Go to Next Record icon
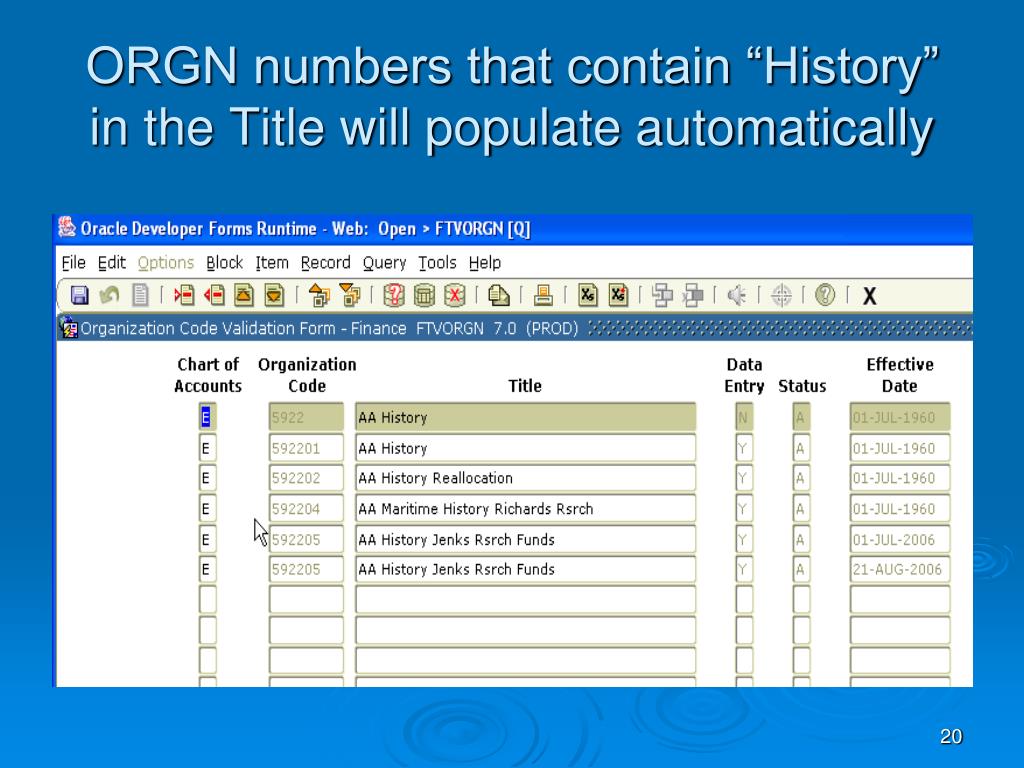 [274, 295]
